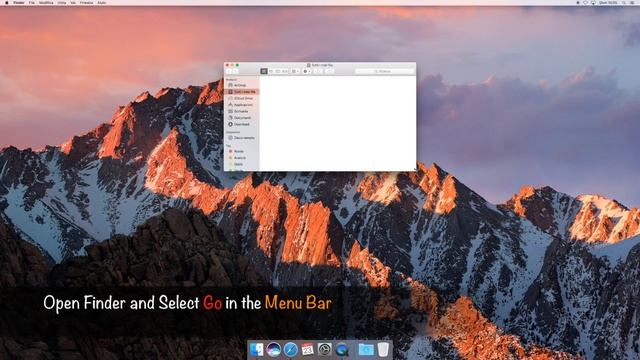Open the Vai (Go) menu
The width and height of the screenshot is (640, 360).
(x=73, y=2)
